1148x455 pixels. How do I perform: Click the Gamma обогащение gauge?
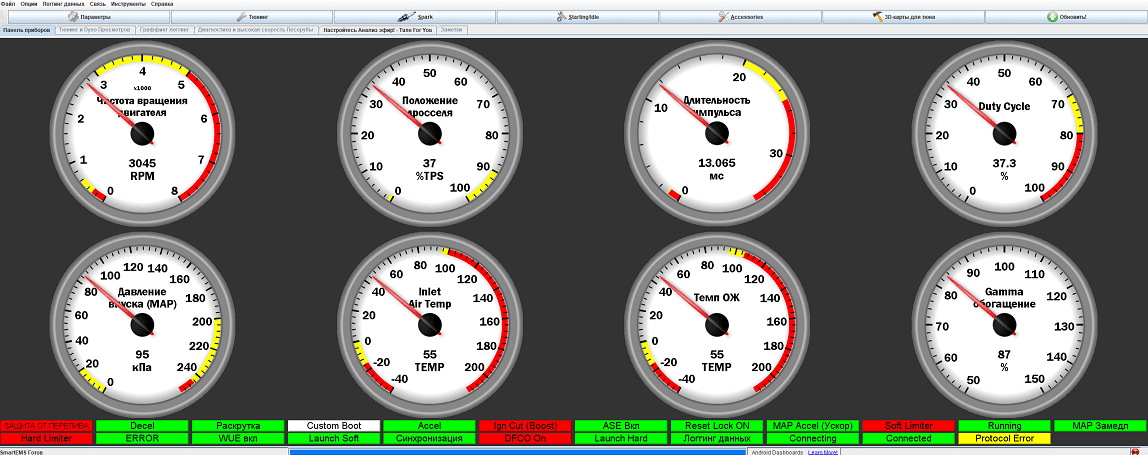(x=1004, y=324)
